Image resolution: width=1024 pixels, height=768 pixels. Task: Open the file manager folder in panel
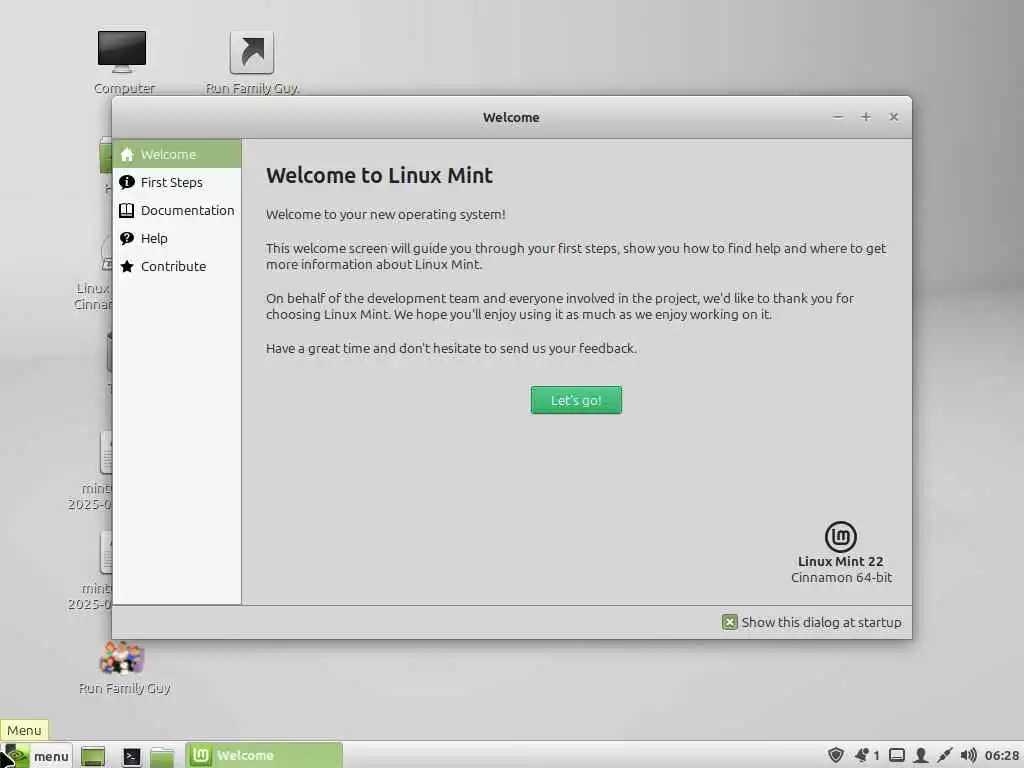pos(162,756)
